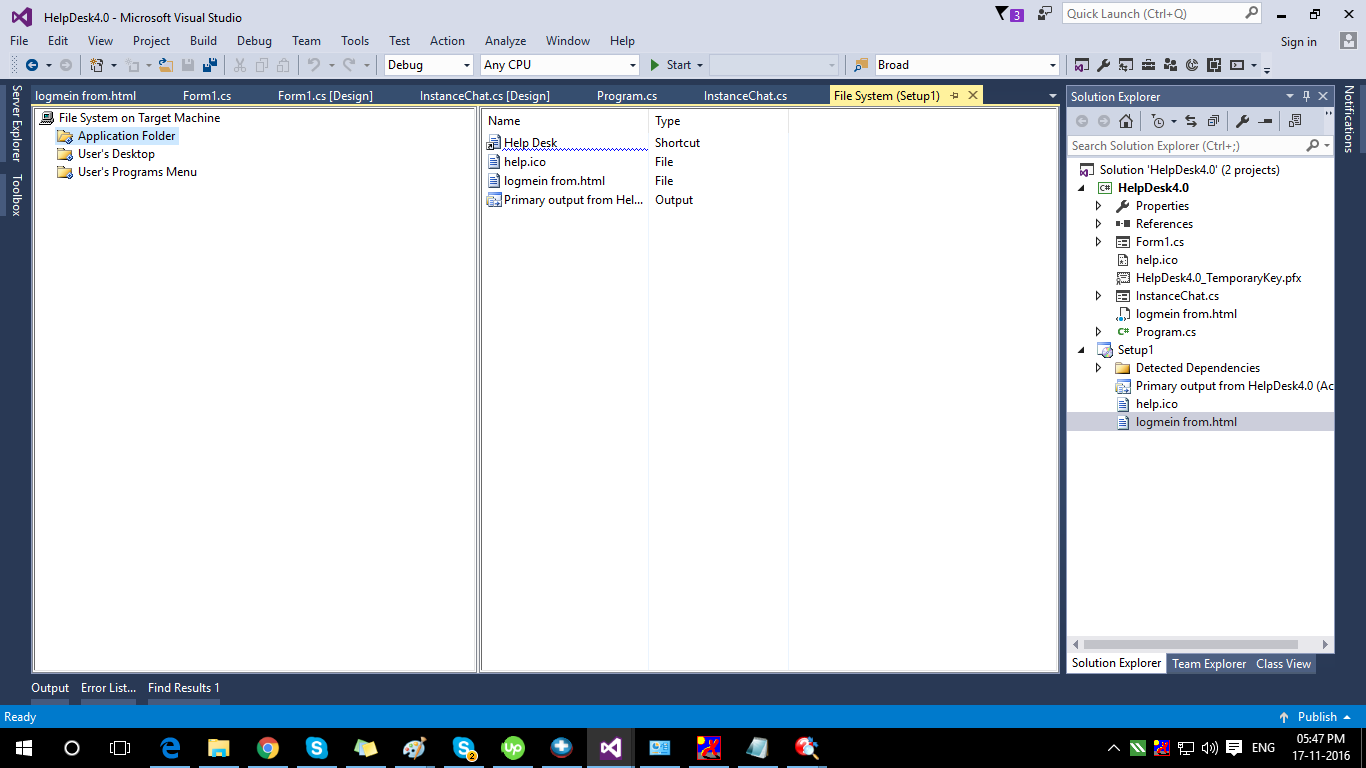Image resolution: width=1366 pixels, height=768 pixels.
Task: Click the Properties wrench icon in Solution Explorer
Action: tap(1242, 121)
